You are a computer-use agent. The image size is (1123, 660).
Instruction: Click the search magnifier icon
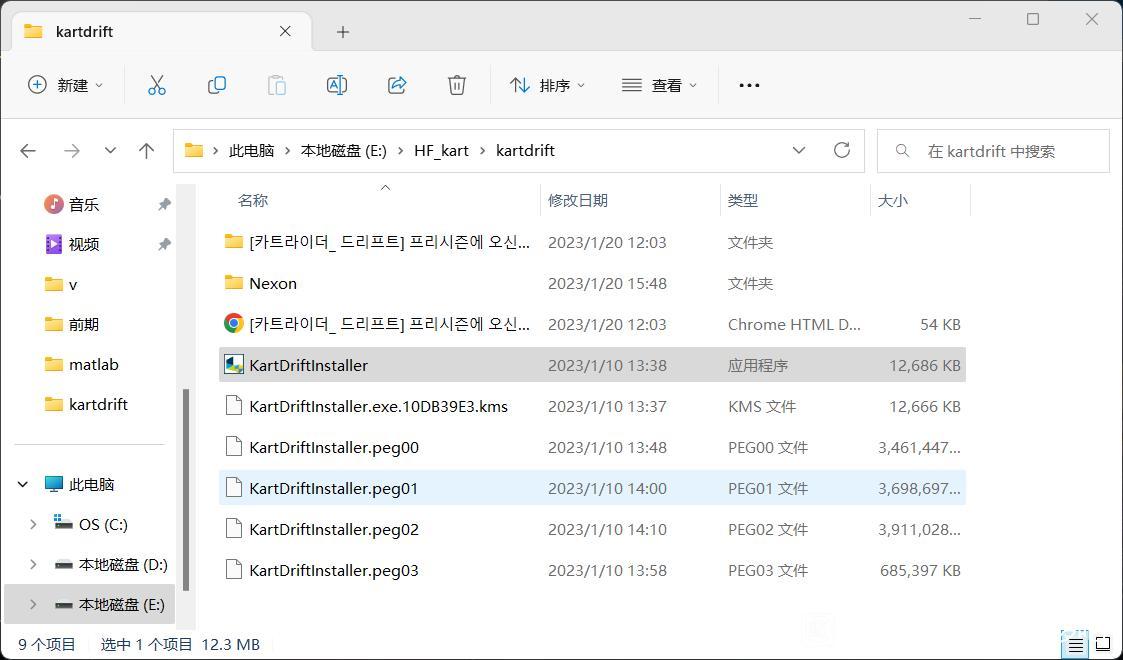[x=902, y=151]
